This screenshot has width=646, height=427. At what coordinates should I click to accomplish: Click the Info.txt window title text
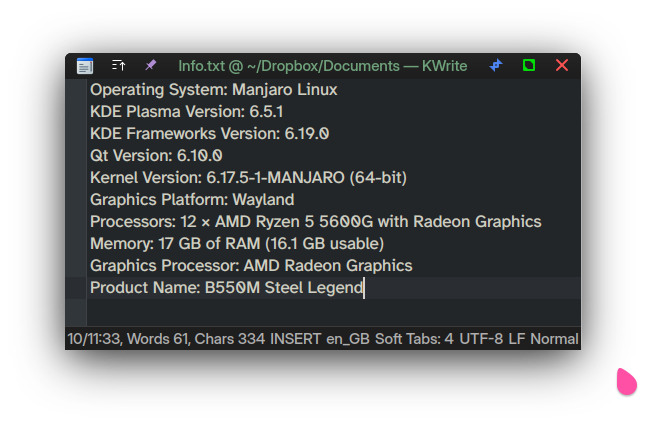pyautogui.click(x=323, y=66)
